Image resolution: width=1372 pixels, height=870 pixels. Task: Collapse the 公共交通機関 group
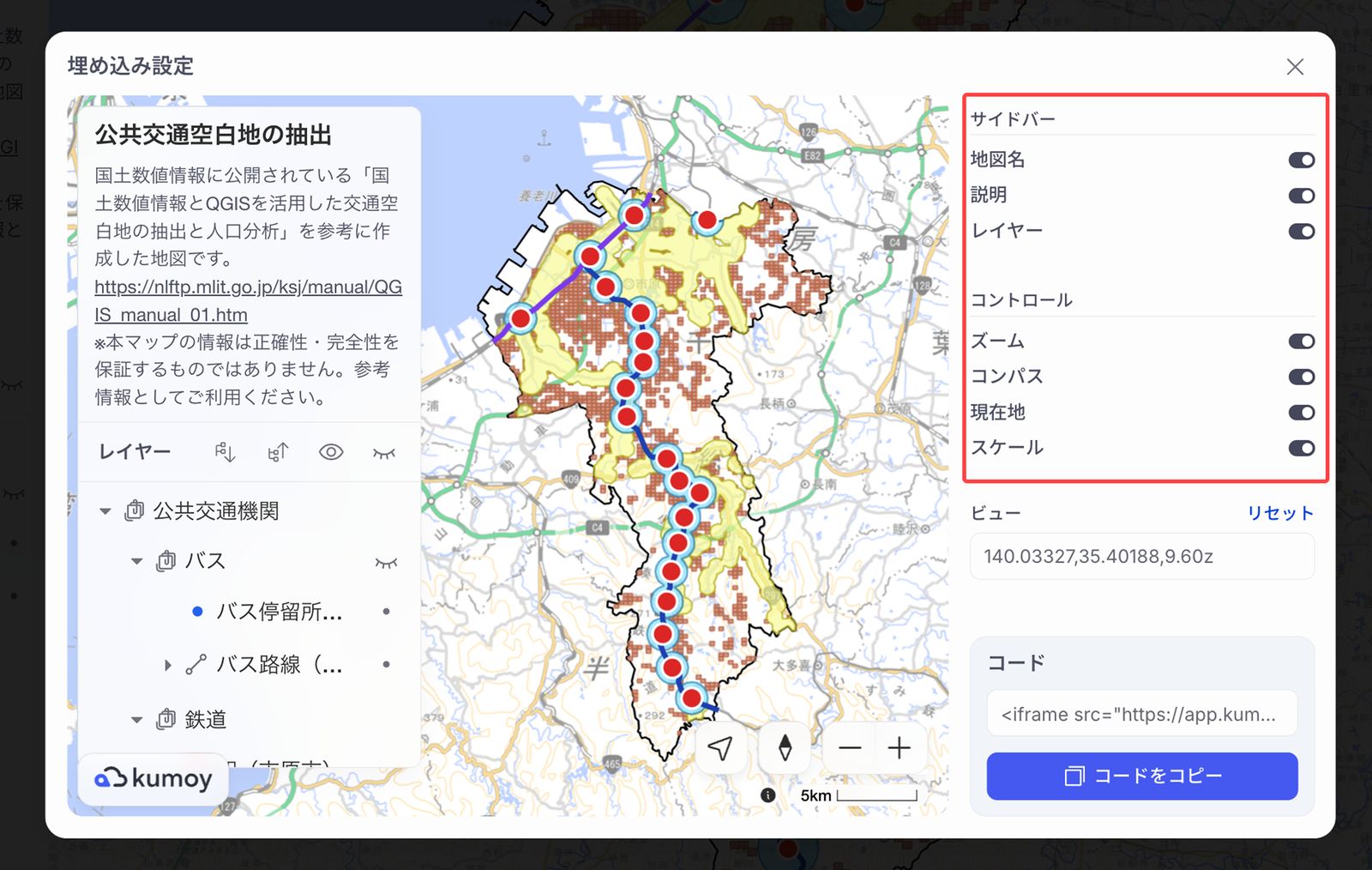pos(105,511)
